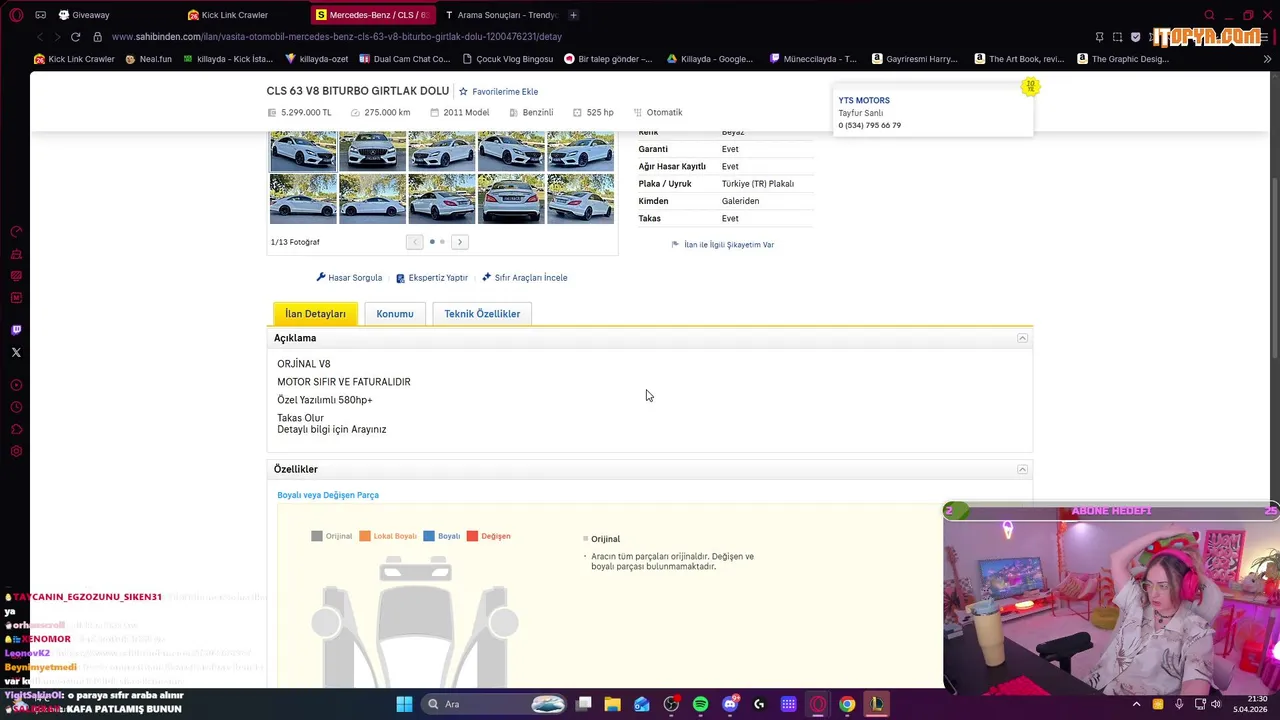
Task: Open Outlook from the taskbar
Action: click(642, 704)
